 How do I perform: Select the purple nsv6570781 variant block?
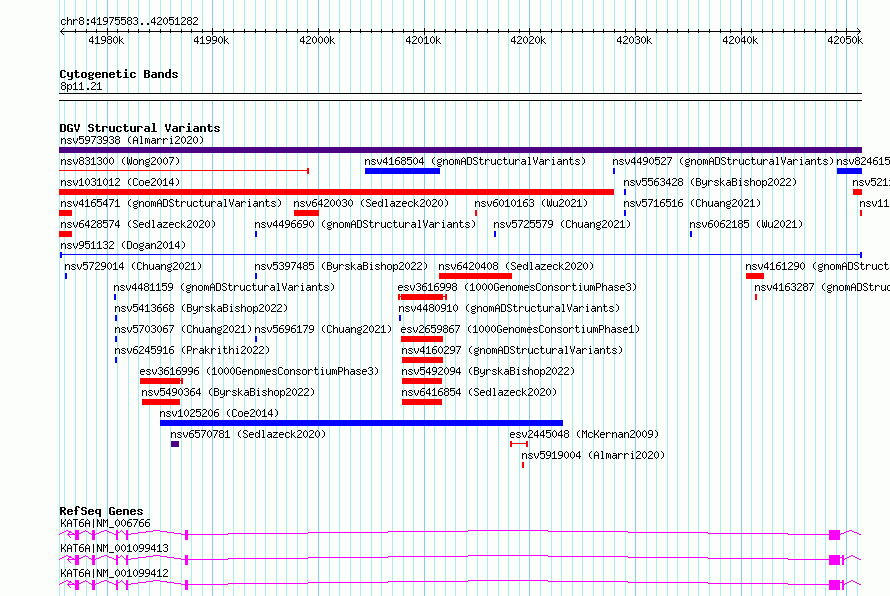pos(175,444)
